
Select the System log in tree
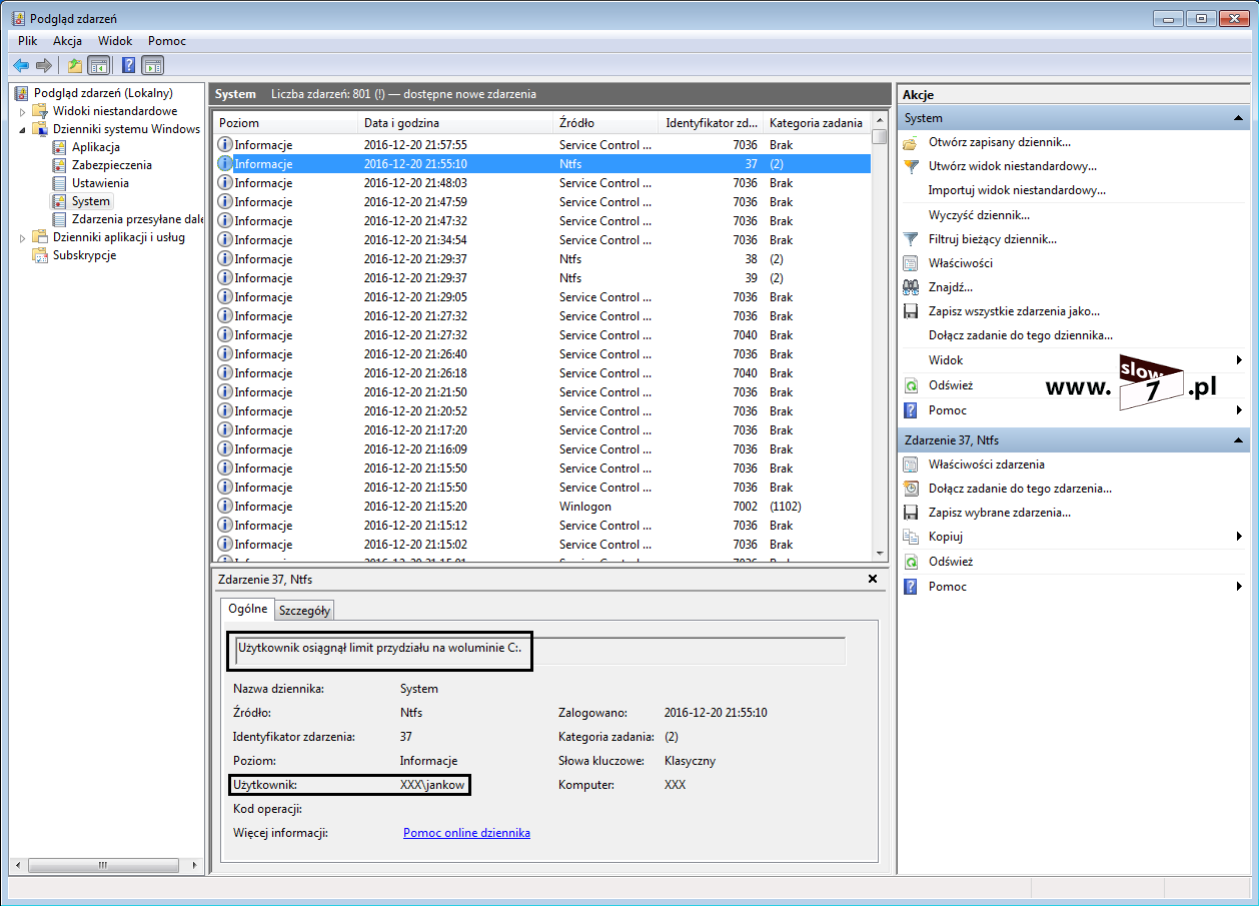tap(91, 201)
